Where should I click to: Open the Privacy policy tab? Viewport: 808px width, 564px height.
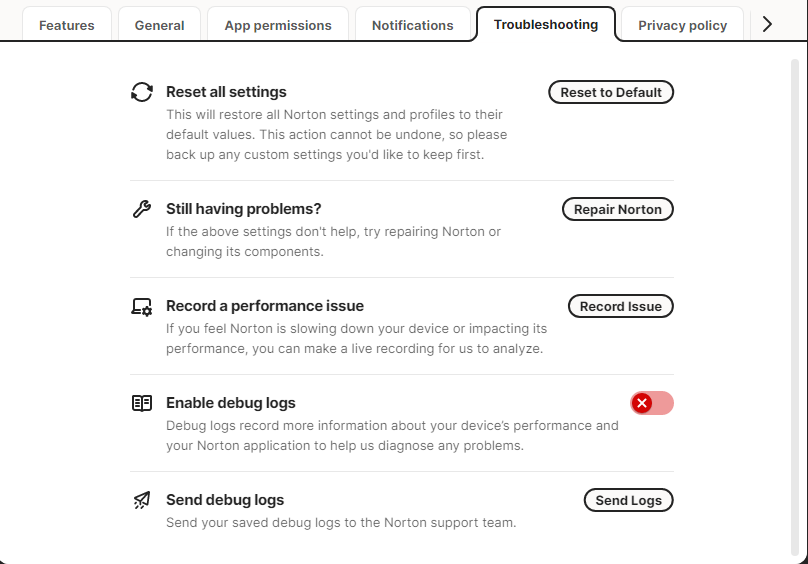point(682,25)
